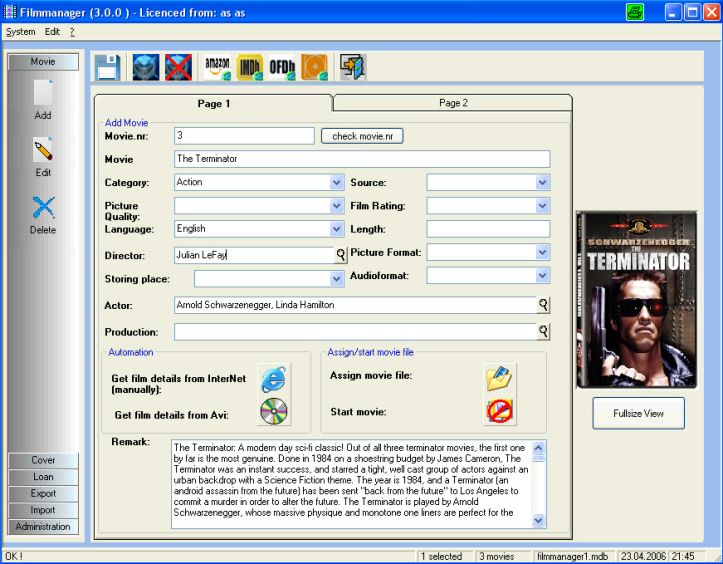Click the Add movie sidebar icon
Viewport: 723px width, 564px height.
(43, 94)
